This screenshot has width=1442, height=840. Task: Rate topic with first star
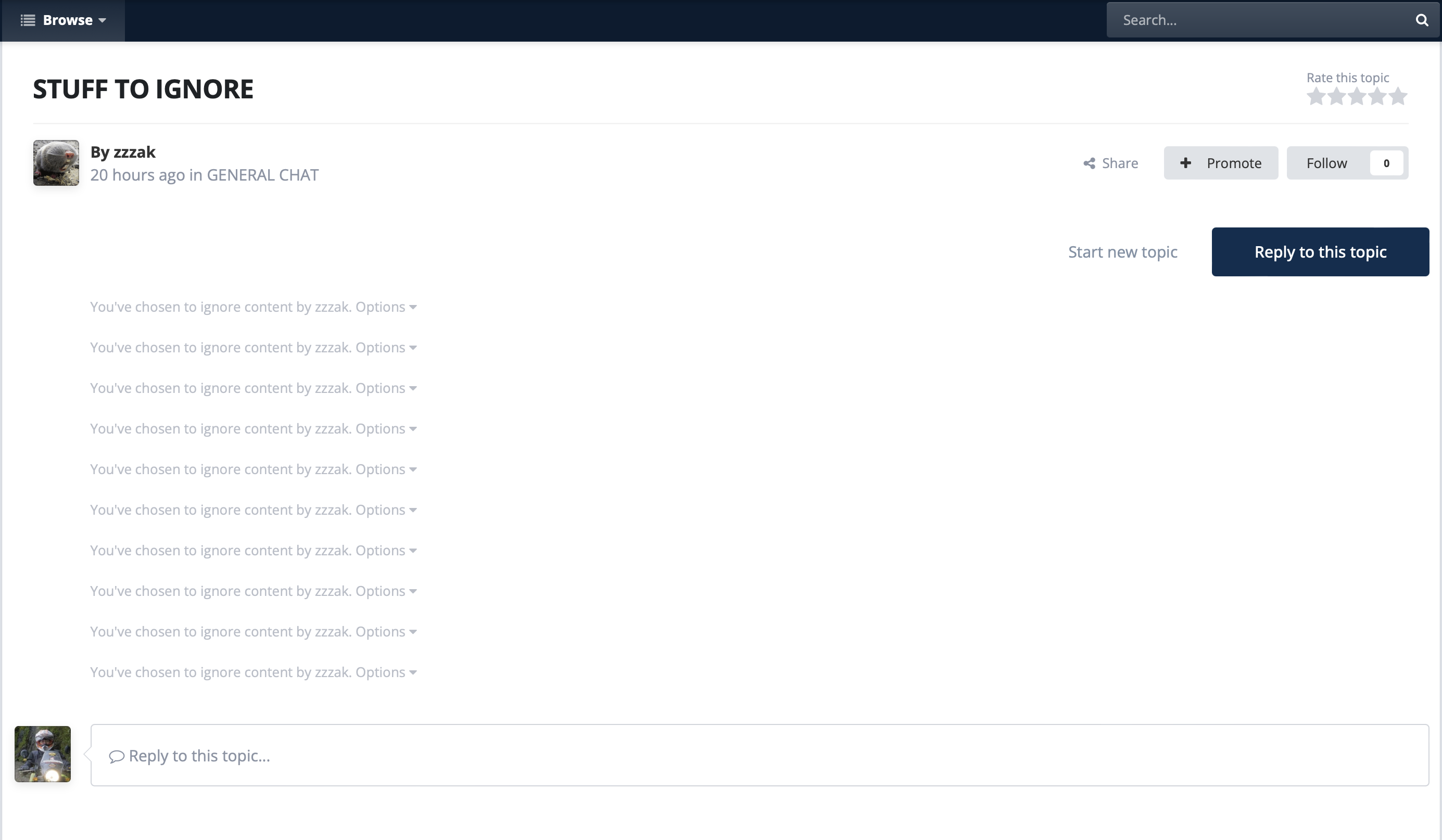[1315, 96]
